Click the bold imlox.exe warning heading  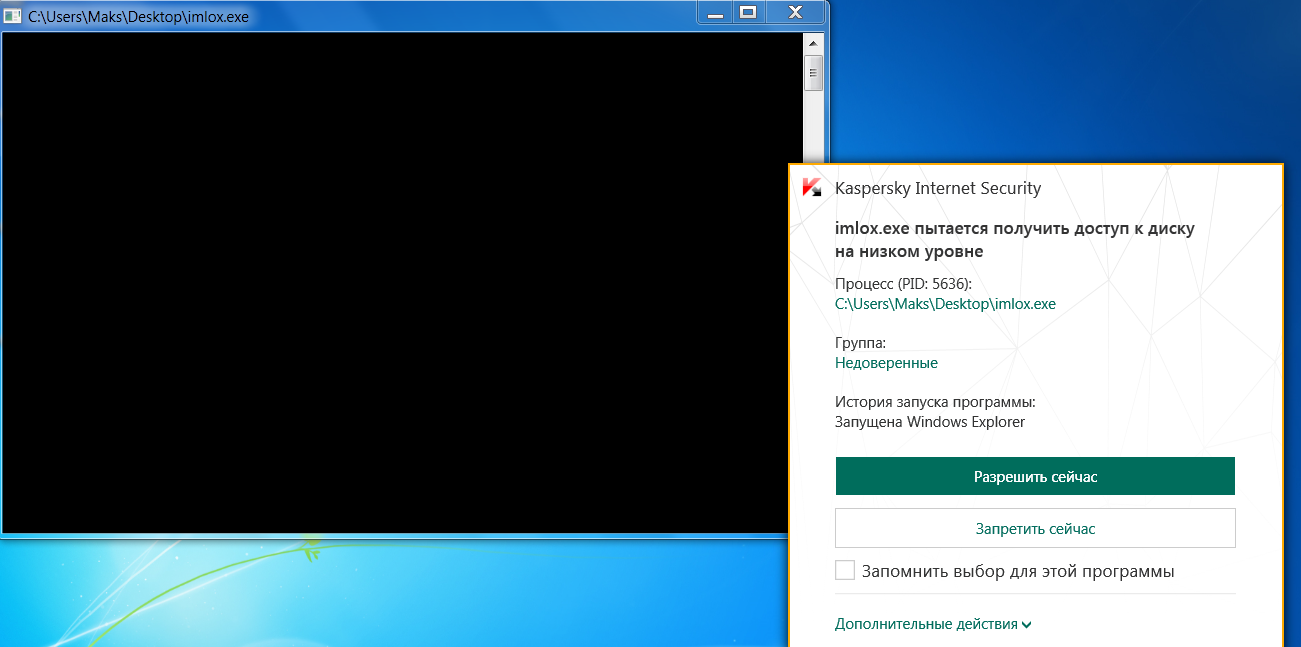click(1015, 240)
